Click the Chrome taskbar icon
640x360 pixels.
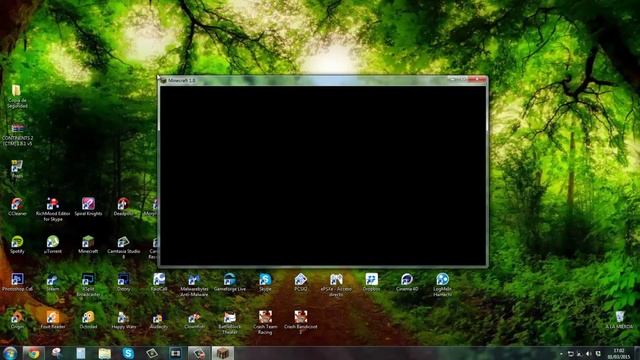pos(33,353)
